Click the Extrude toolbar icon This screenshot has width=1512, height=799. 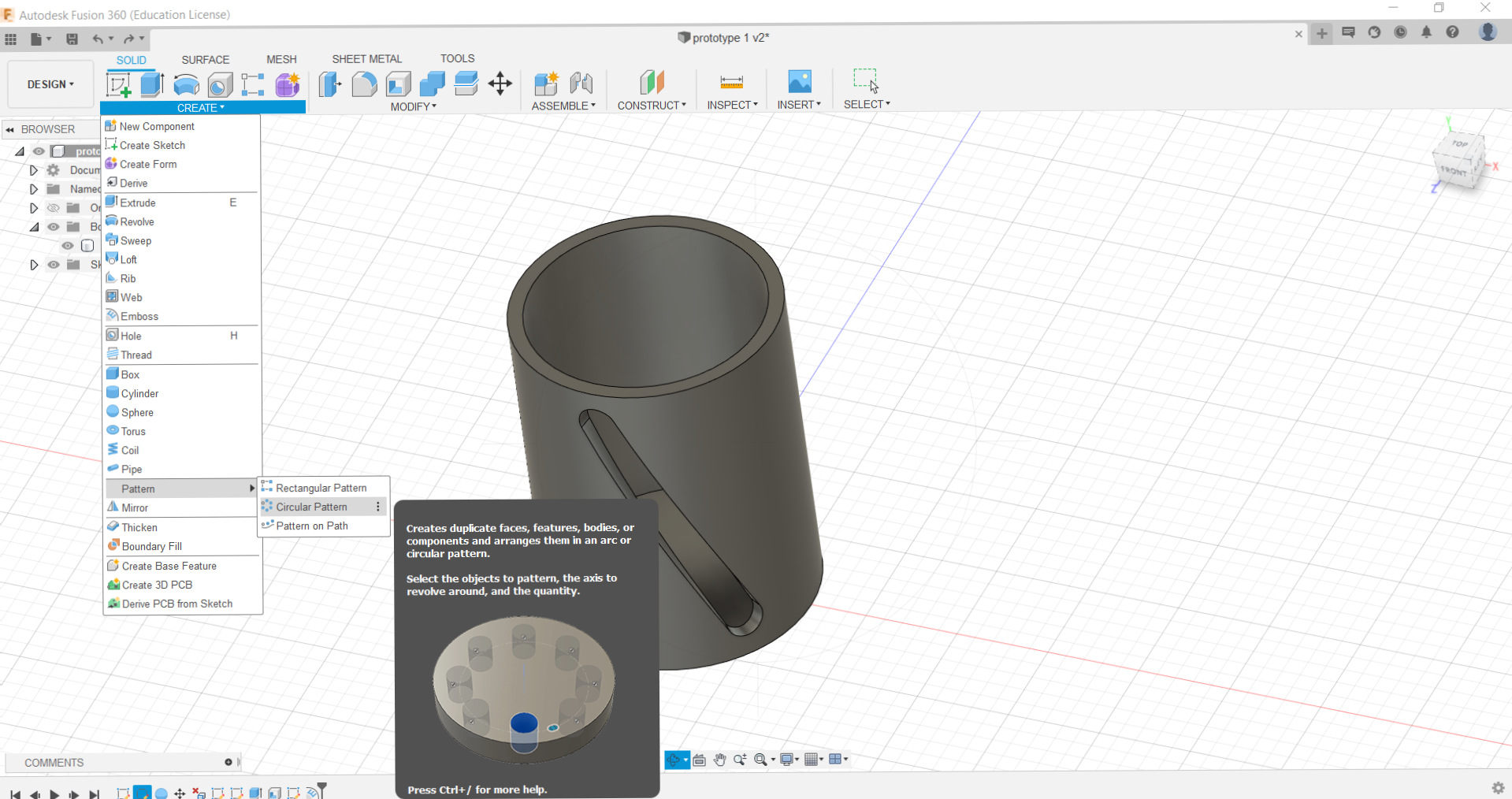[152, 84]
